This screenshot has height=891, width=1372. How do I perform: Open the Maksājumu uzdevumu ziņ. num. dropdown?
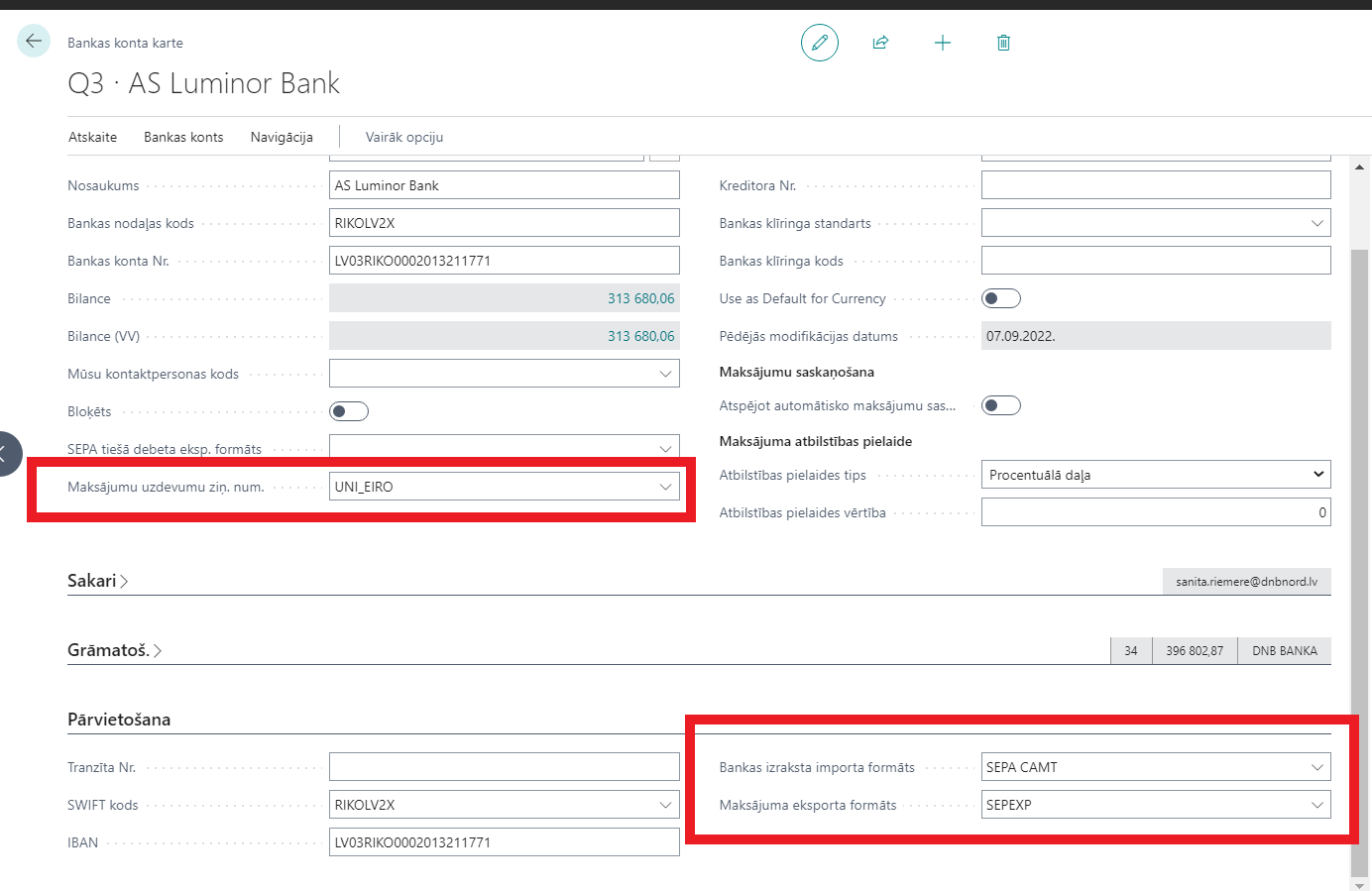click(x=665, y=487)
